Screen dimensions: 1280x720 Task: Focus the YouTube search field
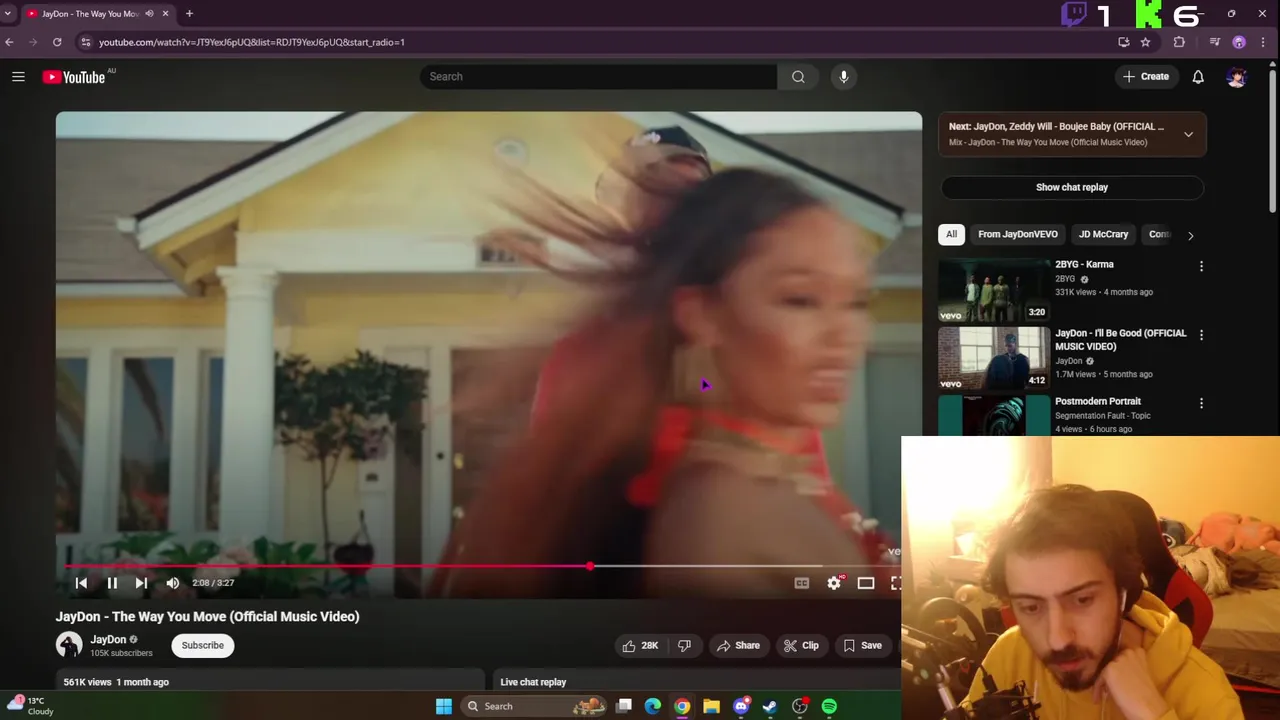[598, 77]
